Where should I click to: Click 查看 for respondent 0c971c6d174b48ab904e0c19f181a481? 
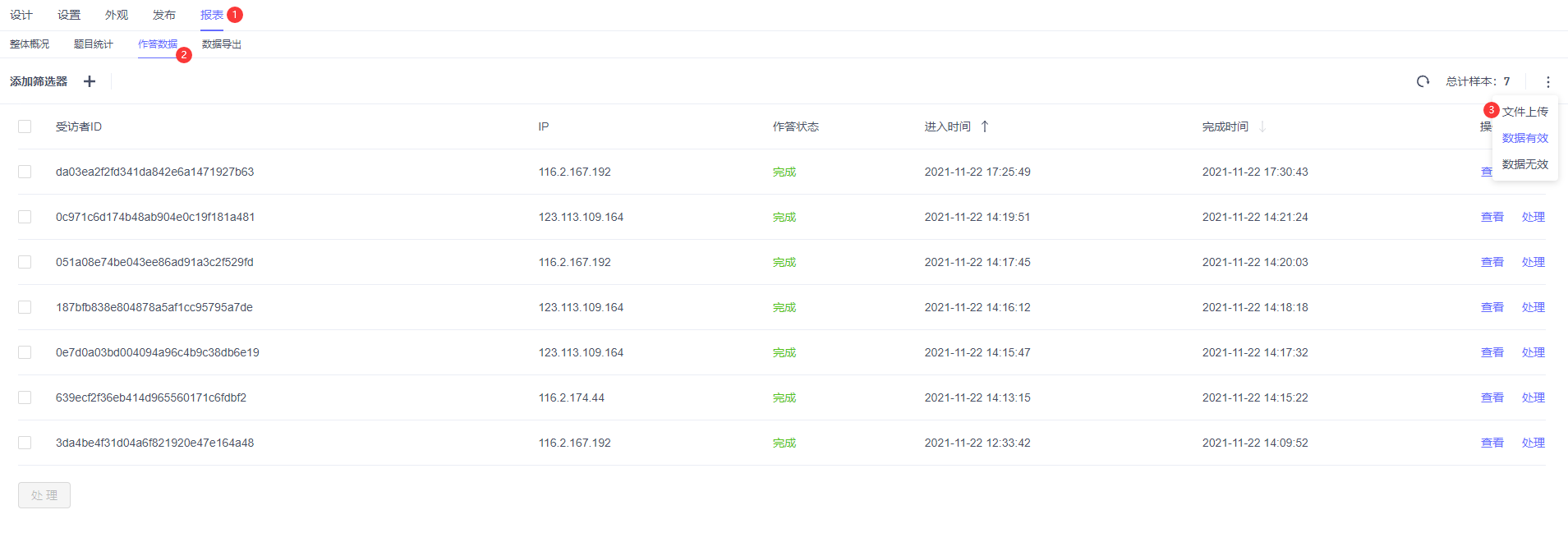[x=1492, y=217]
